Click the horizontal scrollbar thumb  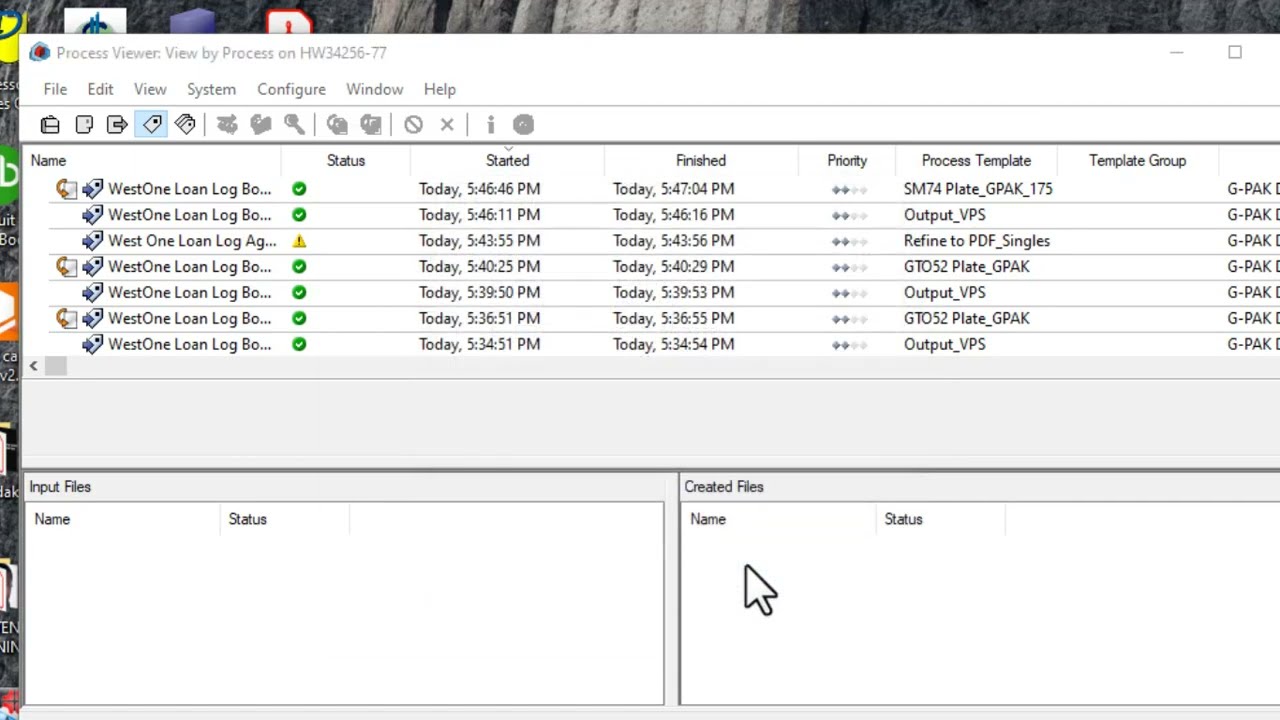coord(55,366)
